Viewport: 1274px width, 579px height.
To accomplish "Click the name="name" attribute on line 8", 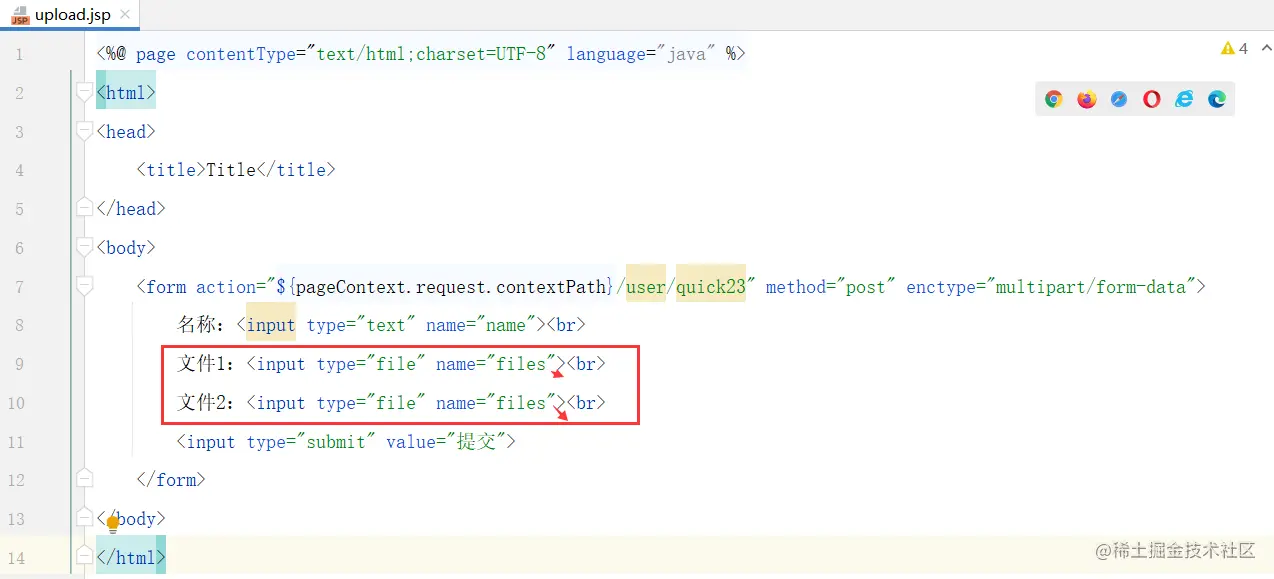I will (481, 325).
